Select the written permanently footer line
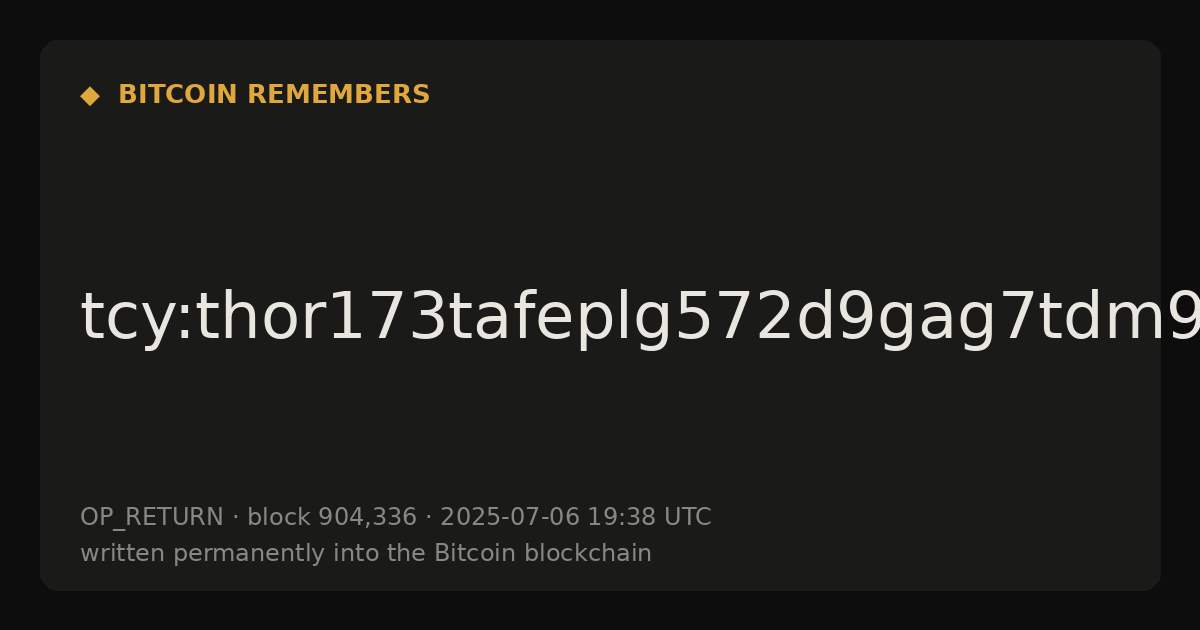Viewport: 1200px width, 630px height. (366, 553)
